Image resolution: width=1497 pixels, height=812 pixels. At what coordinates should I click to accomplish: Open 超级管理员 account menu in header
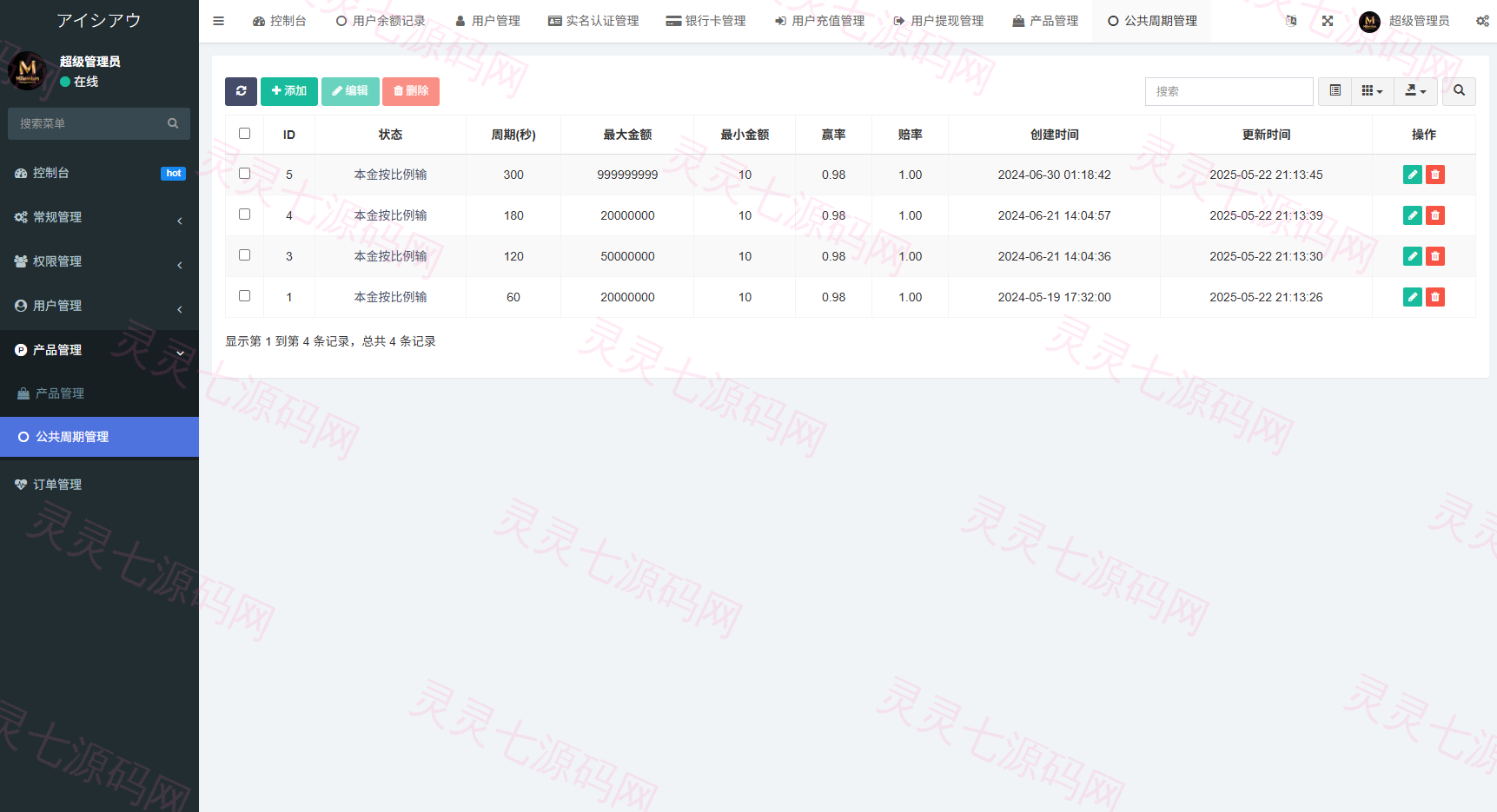[1404, 21]
